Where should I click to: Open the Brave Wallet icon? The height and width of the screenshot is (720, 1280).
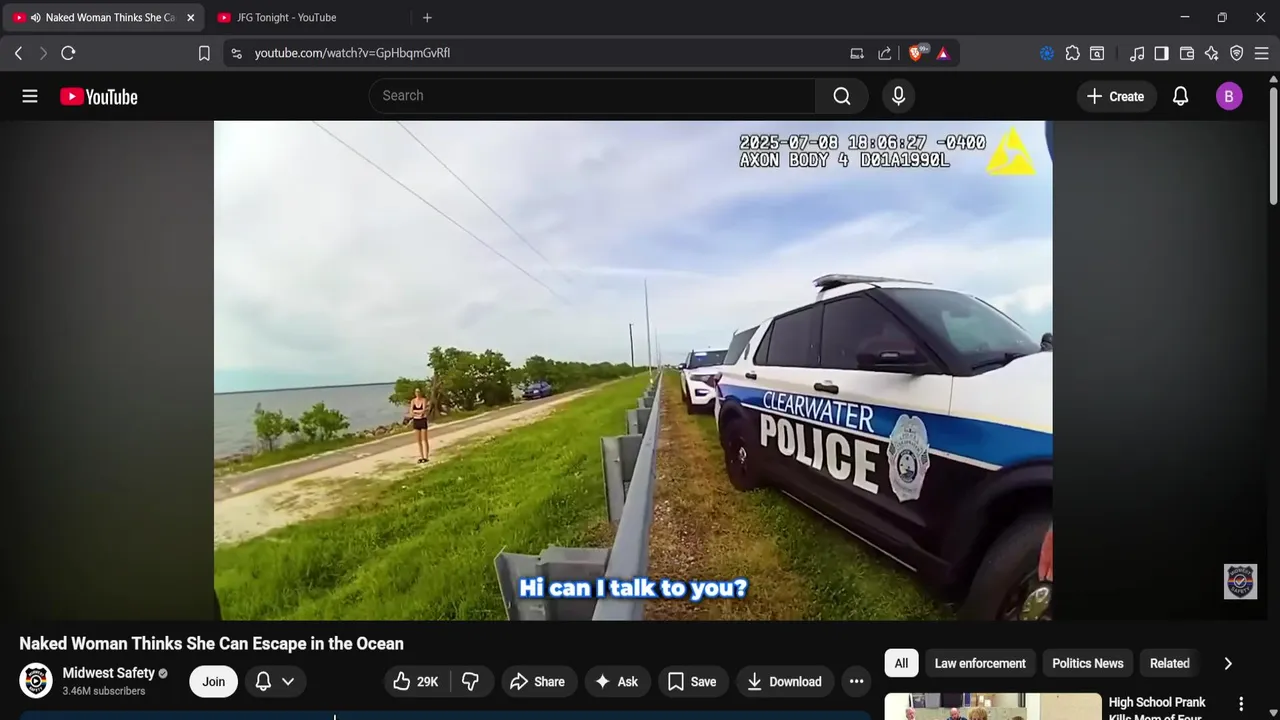(1187, 53)
